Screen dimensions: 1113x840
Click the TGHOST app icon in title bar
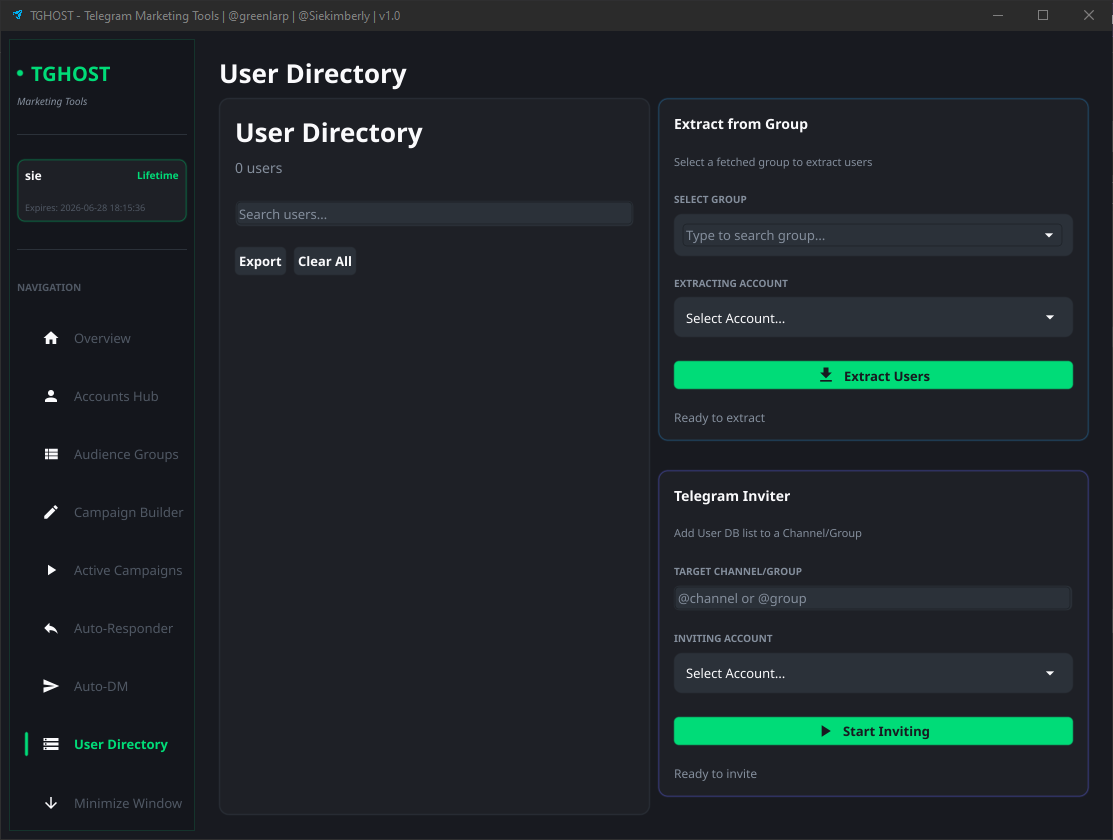coord(17,15)
